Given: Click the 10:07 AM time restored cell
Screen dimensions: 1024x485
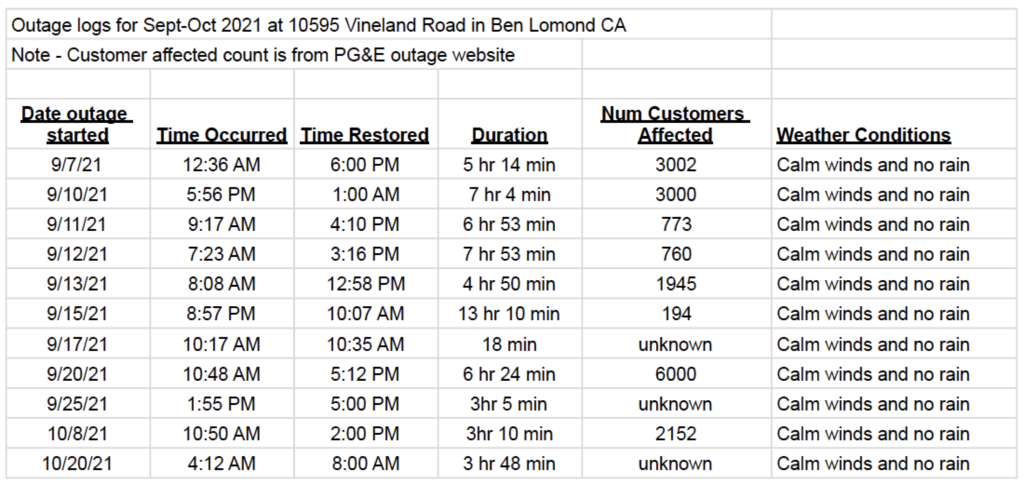Looking at the screenshot, I should point(366,314).
